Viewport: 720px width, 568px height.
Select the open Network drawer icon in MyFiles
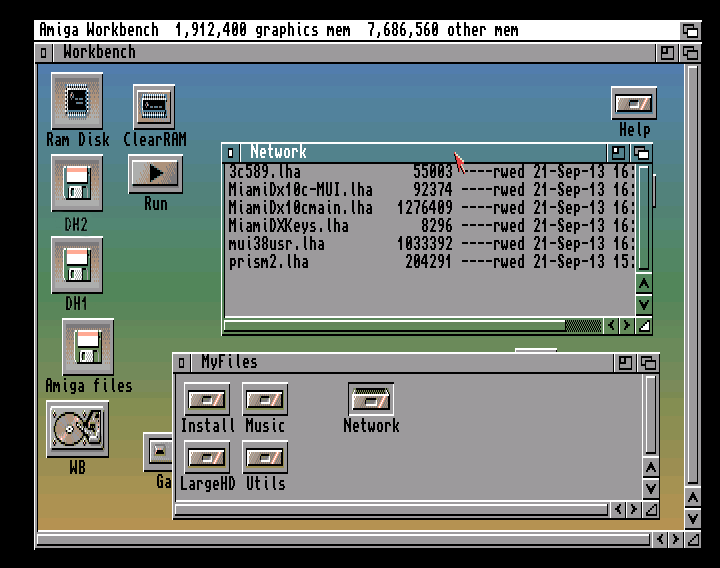point(371,399)
